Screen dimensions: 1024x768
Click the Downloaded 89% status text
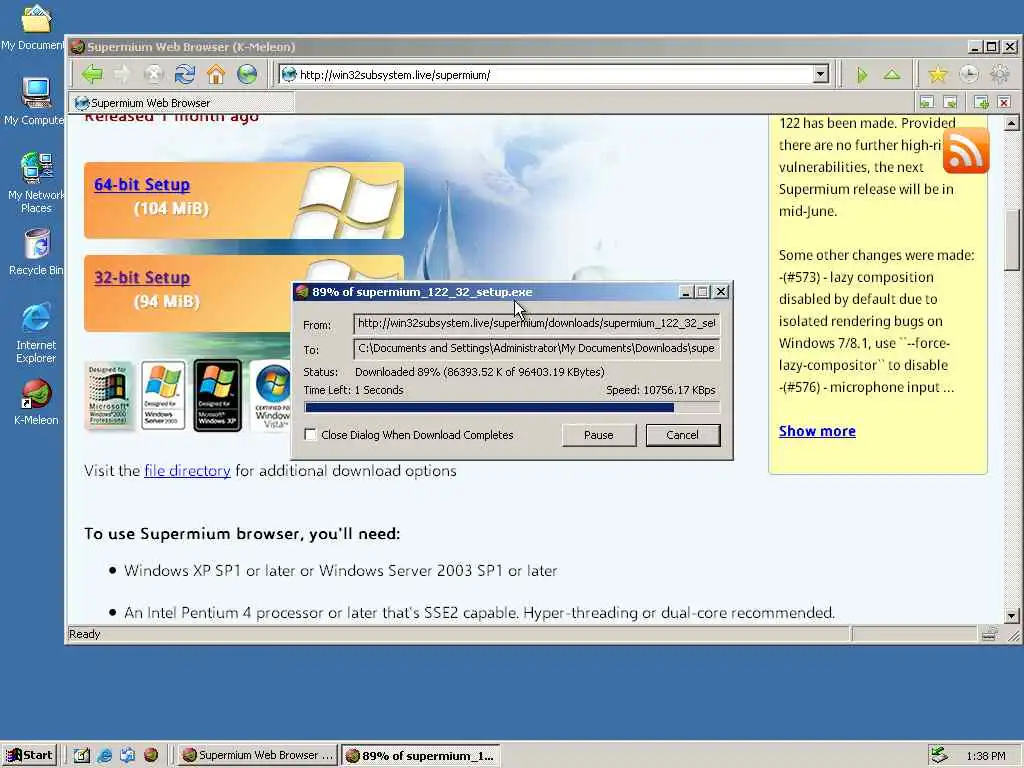click(479, 372)
